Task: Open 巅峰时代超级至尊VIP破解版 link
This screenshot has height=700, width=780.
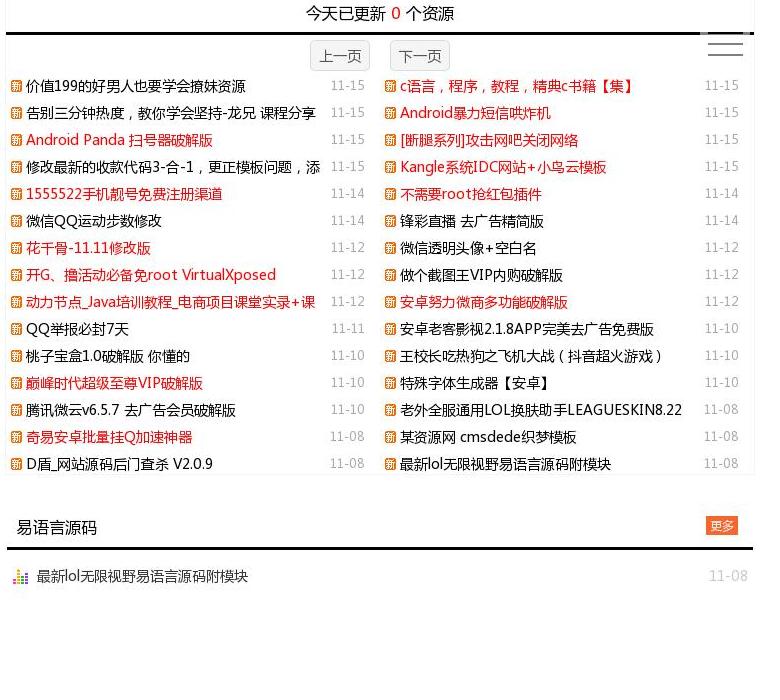Action: pyautogui.click(x=114, y=383)
